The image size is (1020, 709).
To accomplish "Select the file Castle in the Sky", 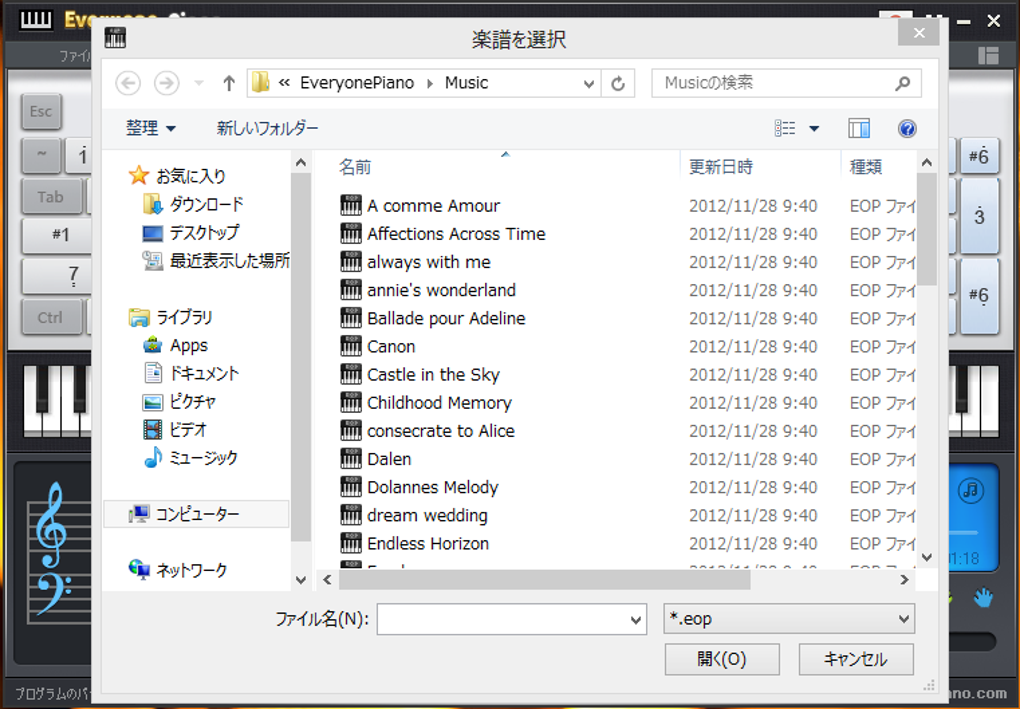I will point(433,375).
